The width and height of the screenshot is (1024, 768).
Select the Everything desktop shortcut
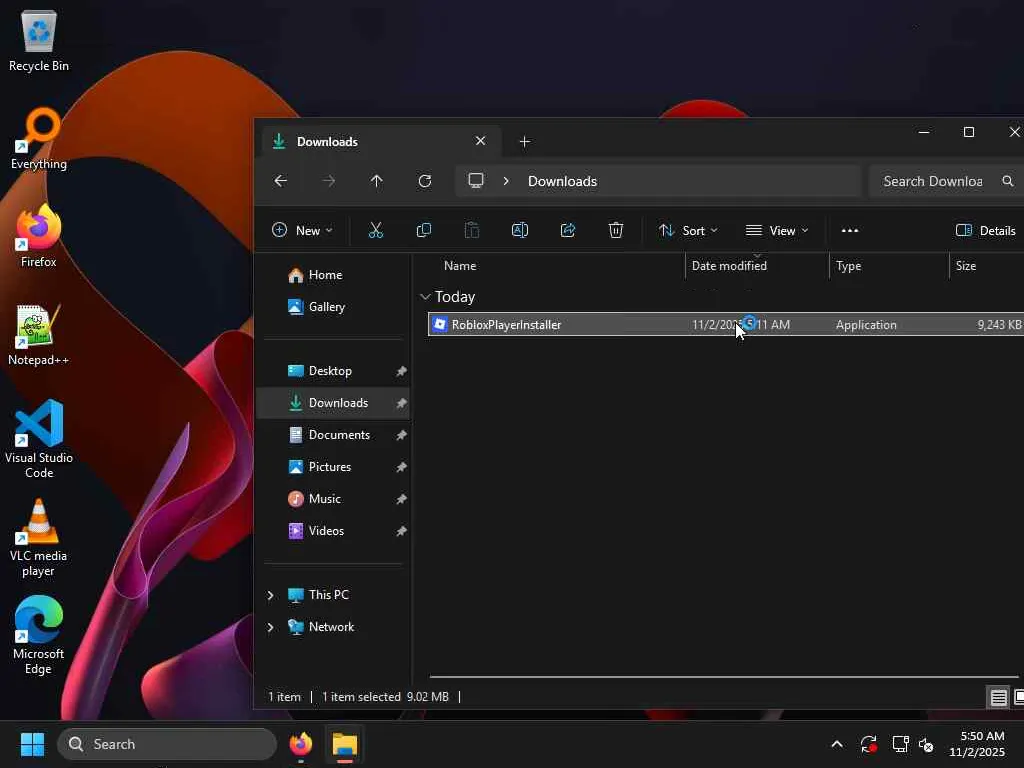coord(39,138)
